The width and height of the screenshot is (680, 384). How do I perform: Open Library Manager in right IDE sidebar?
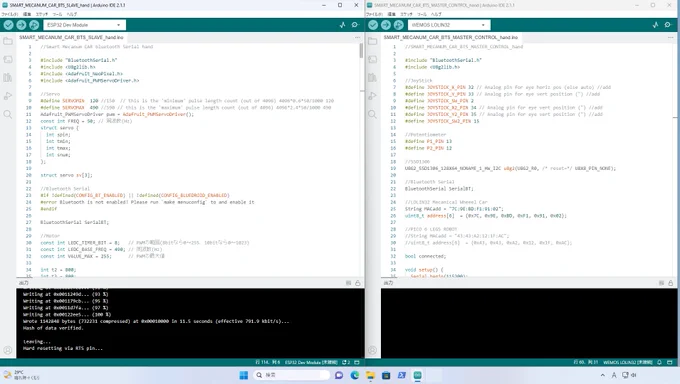[373, 78]
